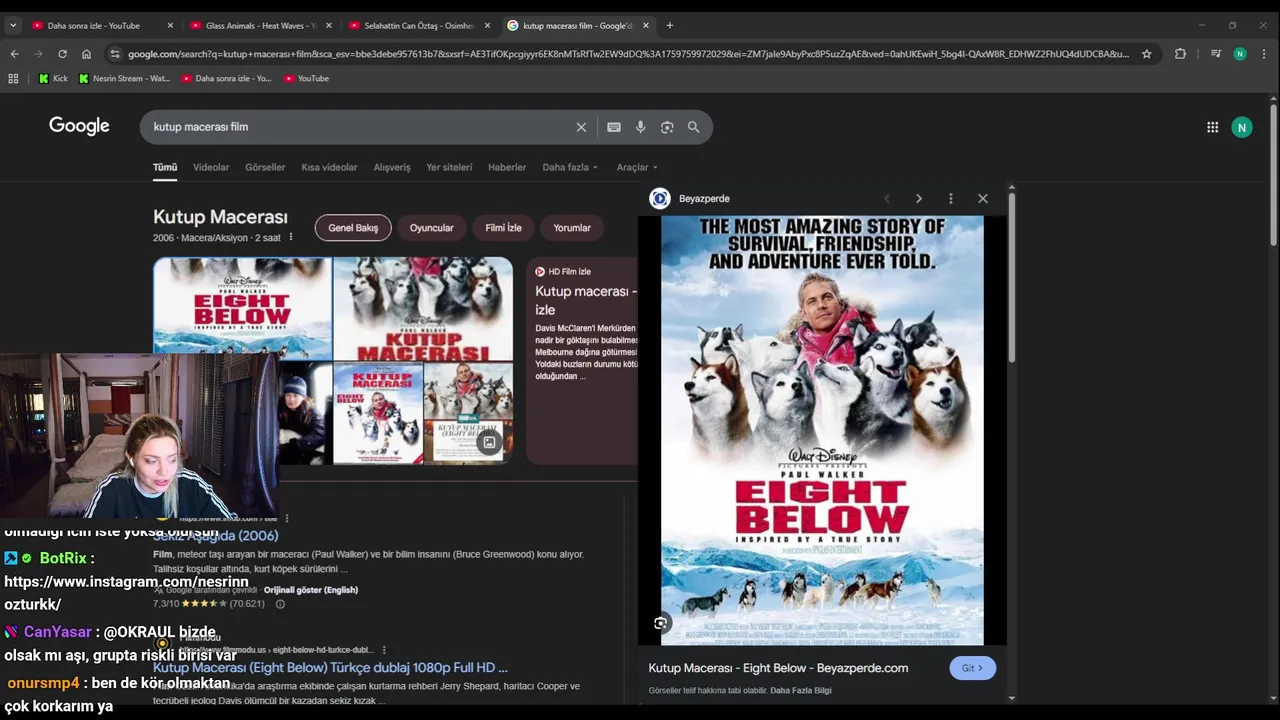Open Kutup Macerası - Eight Below - Beyazperde.com title
The height and width of the screenshot is (720, 1280).
point(778,668)
